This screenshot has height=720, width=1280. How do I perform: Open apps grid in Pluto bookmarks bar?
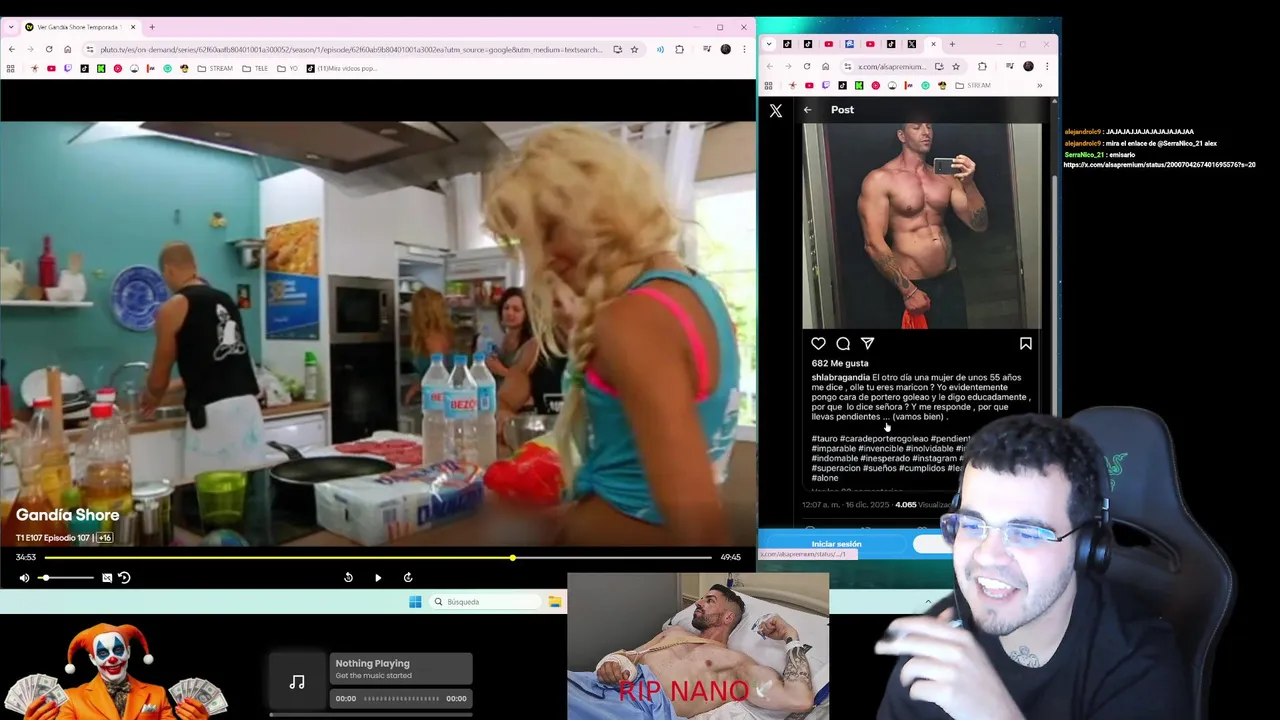tap(10, 68)
